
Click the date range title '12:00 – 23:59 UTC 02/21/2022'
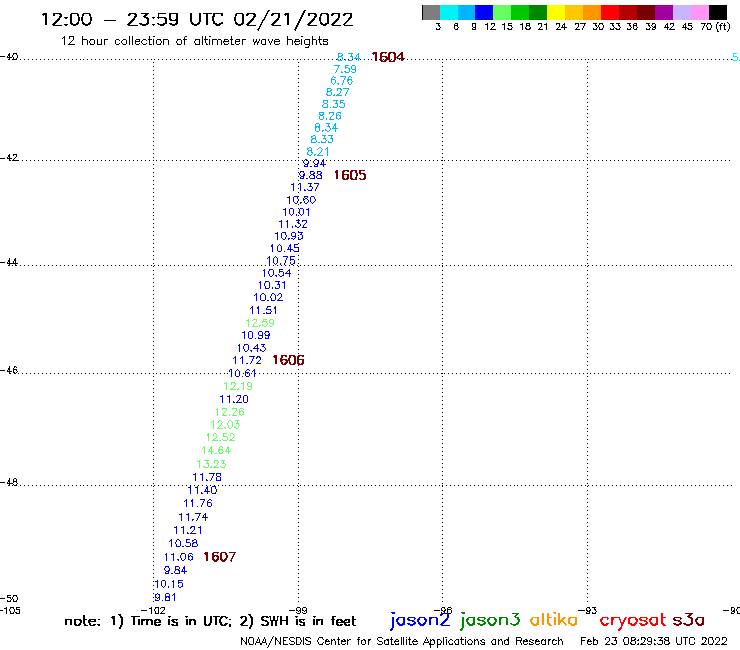(197, 20)
